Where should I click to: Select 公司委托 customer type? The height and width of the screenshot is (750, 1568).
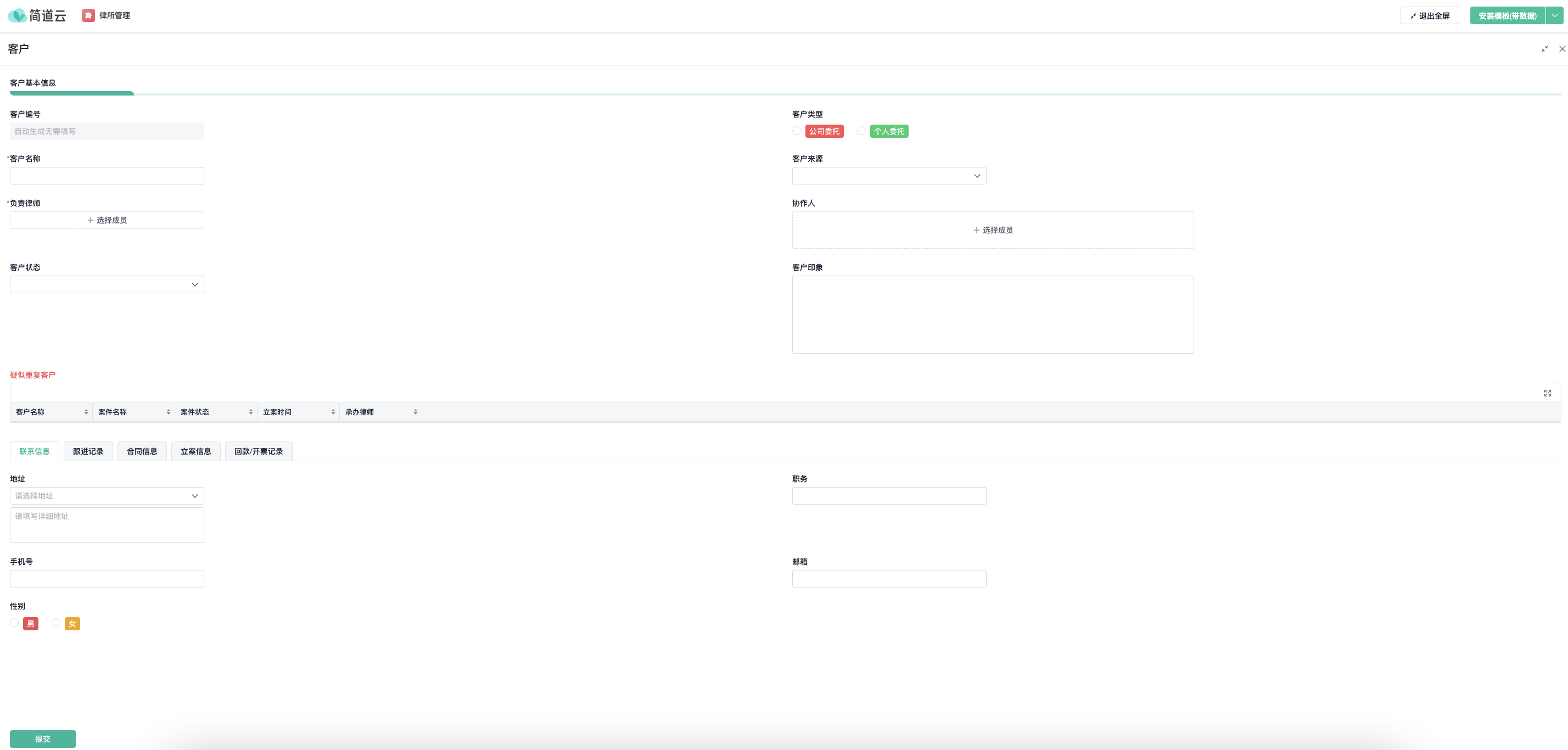coord(796,131)
